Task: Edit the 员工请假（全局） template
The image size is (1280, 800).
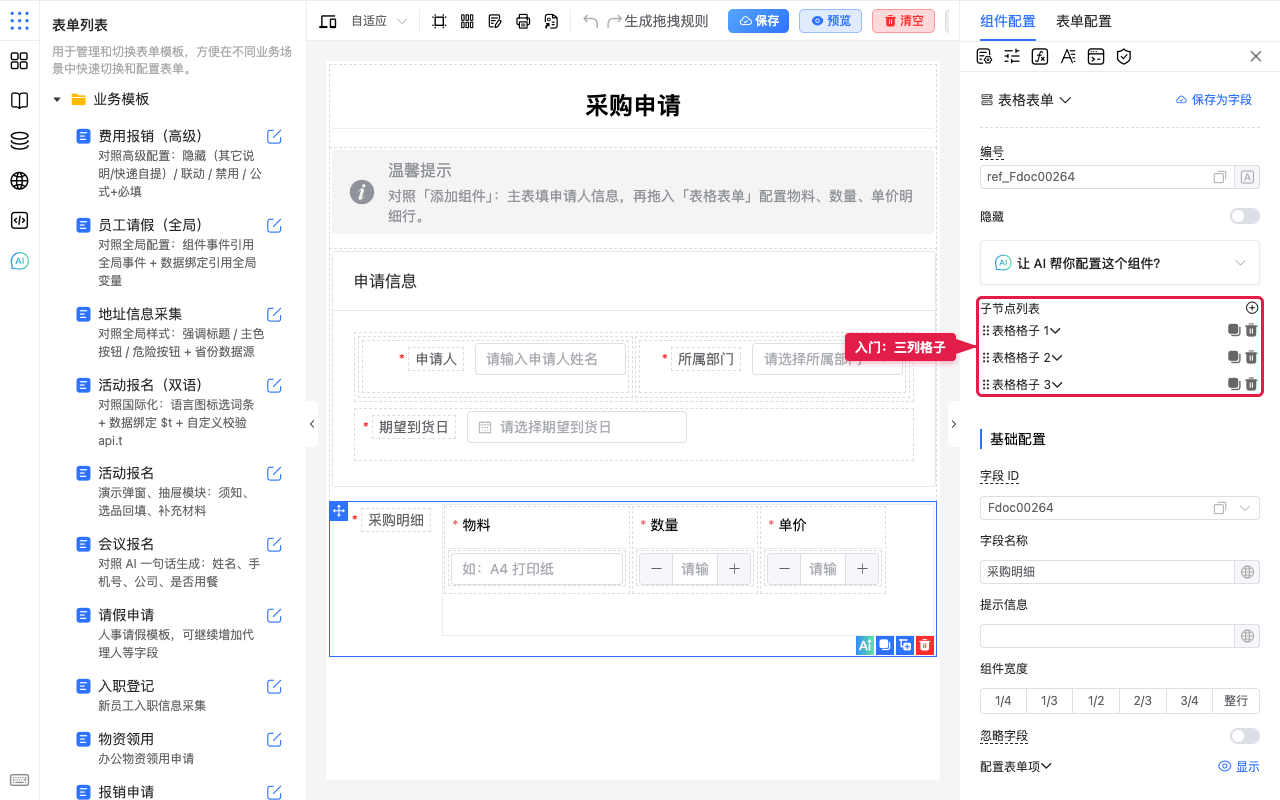Action: 274,225
